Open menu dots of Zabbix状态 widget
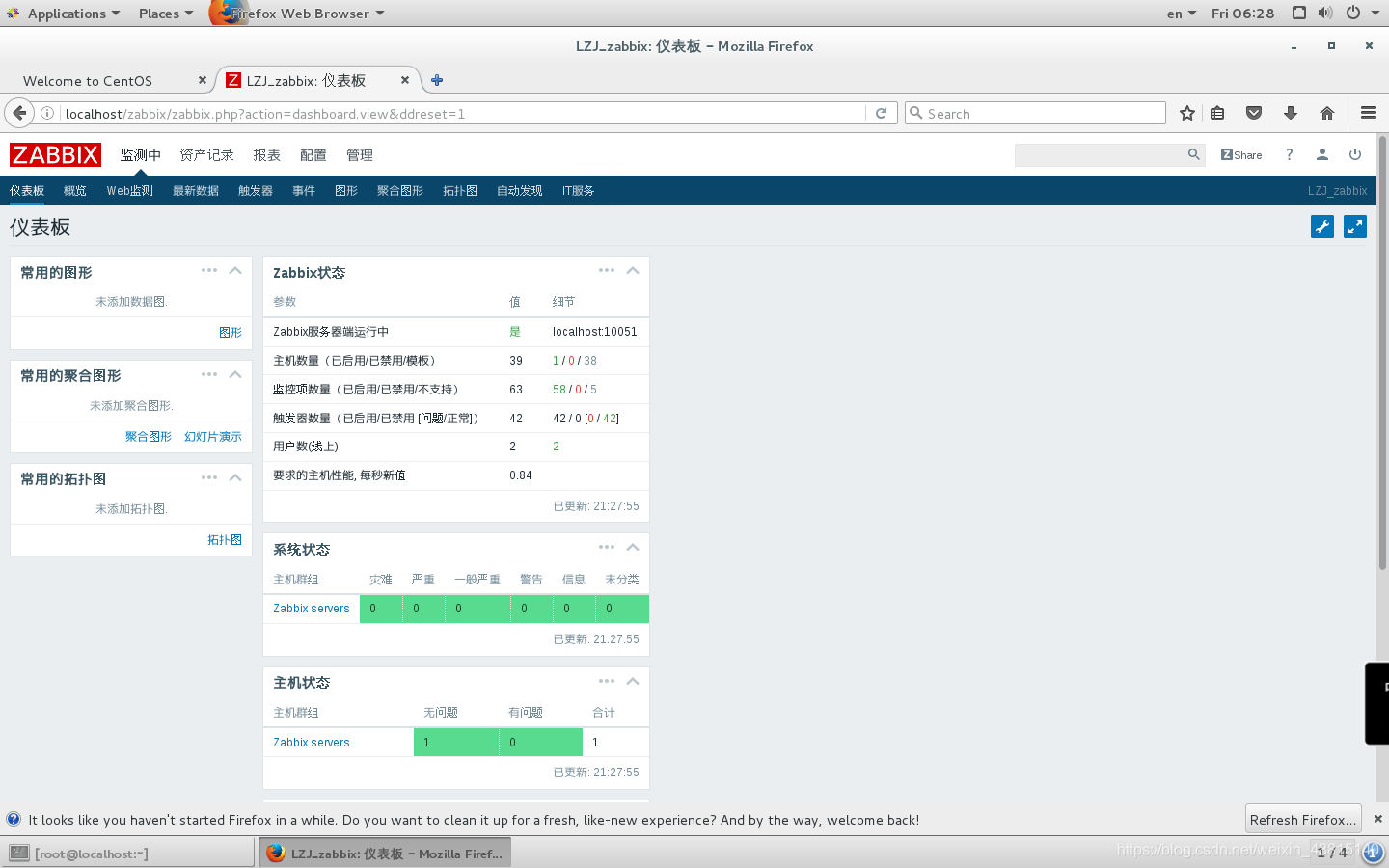This screenshot has height=868, width=1389. coord(607,270)
